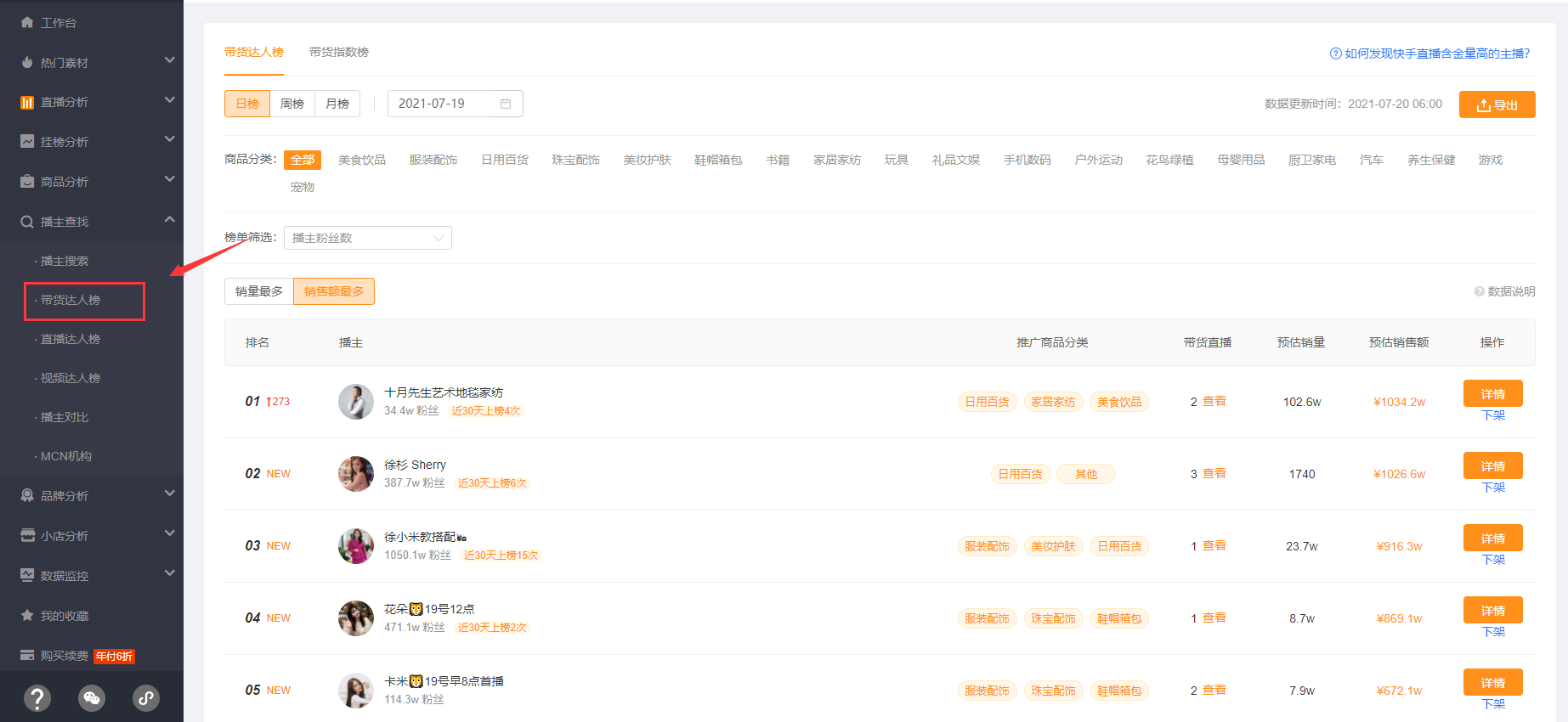Click the 品牌分析 badge icon

pyautogui.click(x=27, y=495)
